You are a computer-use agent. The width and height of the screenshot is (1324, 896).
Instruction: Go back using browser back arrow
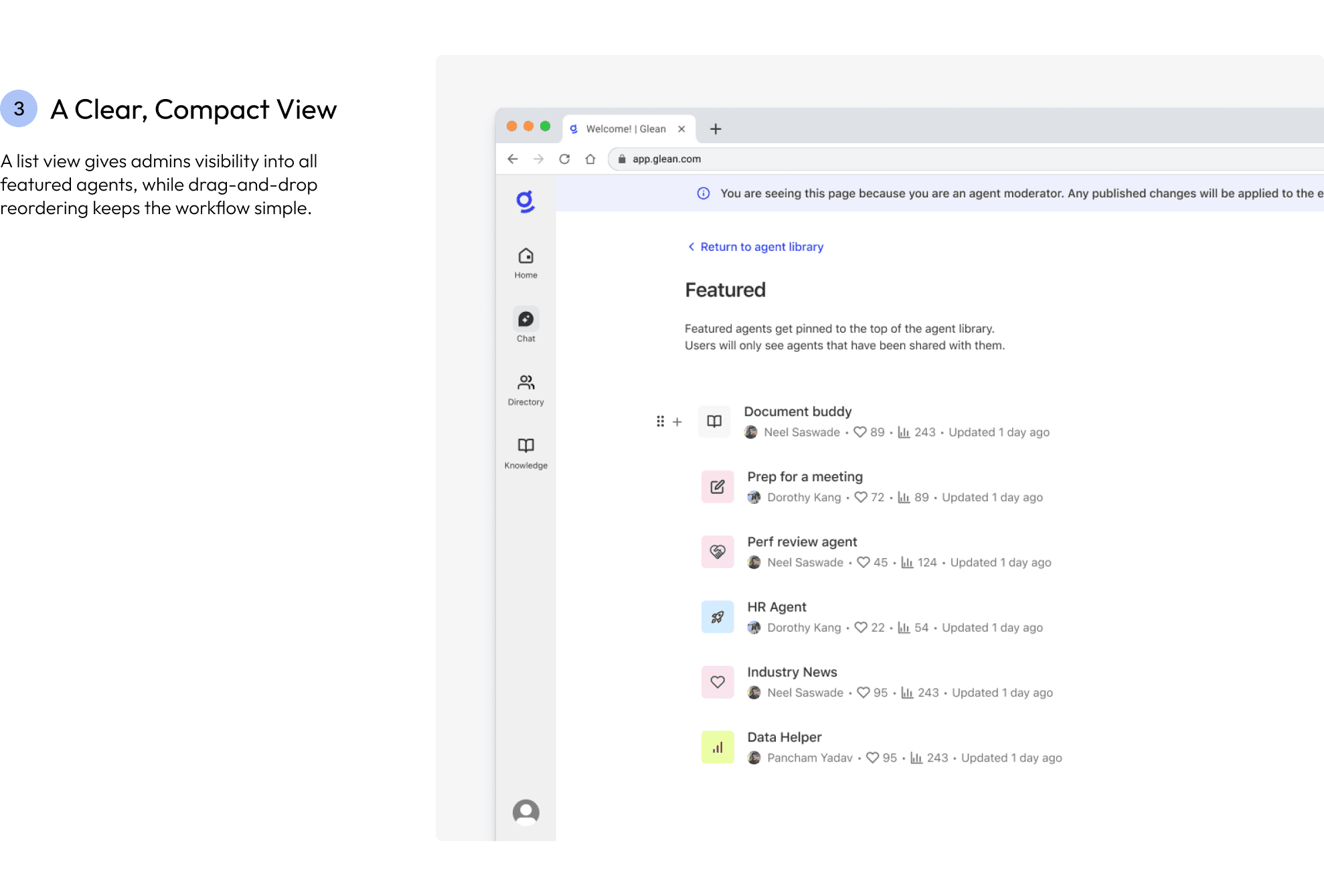(513, 159)
